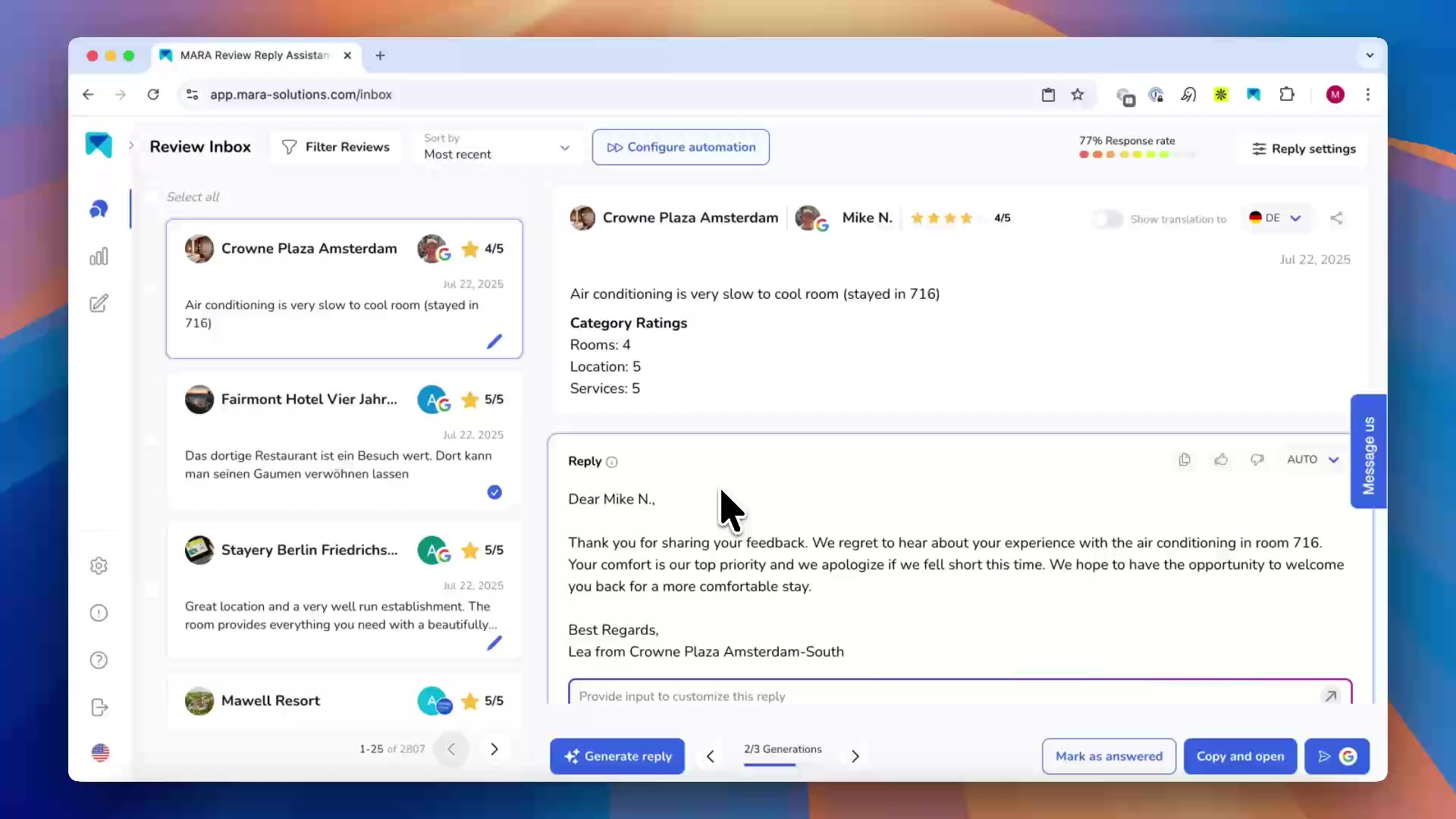Click Select all above the review list
The width and height of the screenshot is (1456, 819).
pos(193,196)
